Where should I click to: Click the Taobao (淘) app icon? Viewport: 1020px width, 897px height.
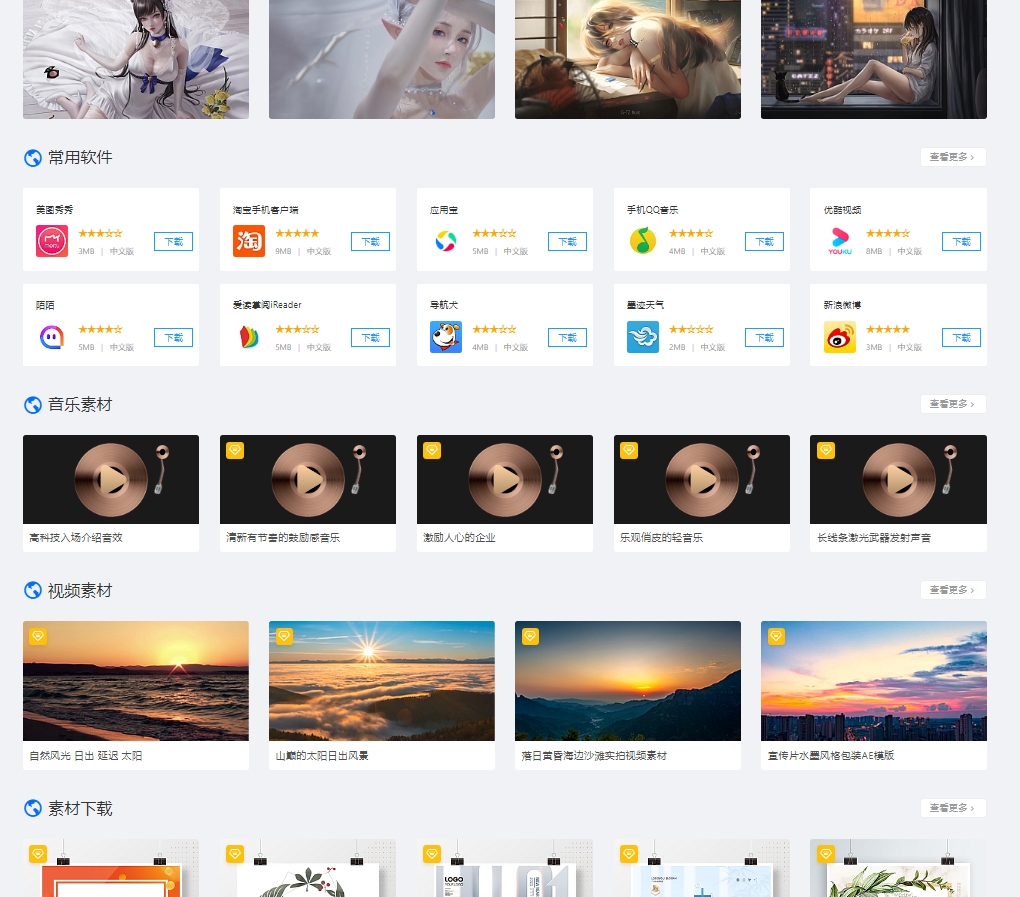click(249, 241)
